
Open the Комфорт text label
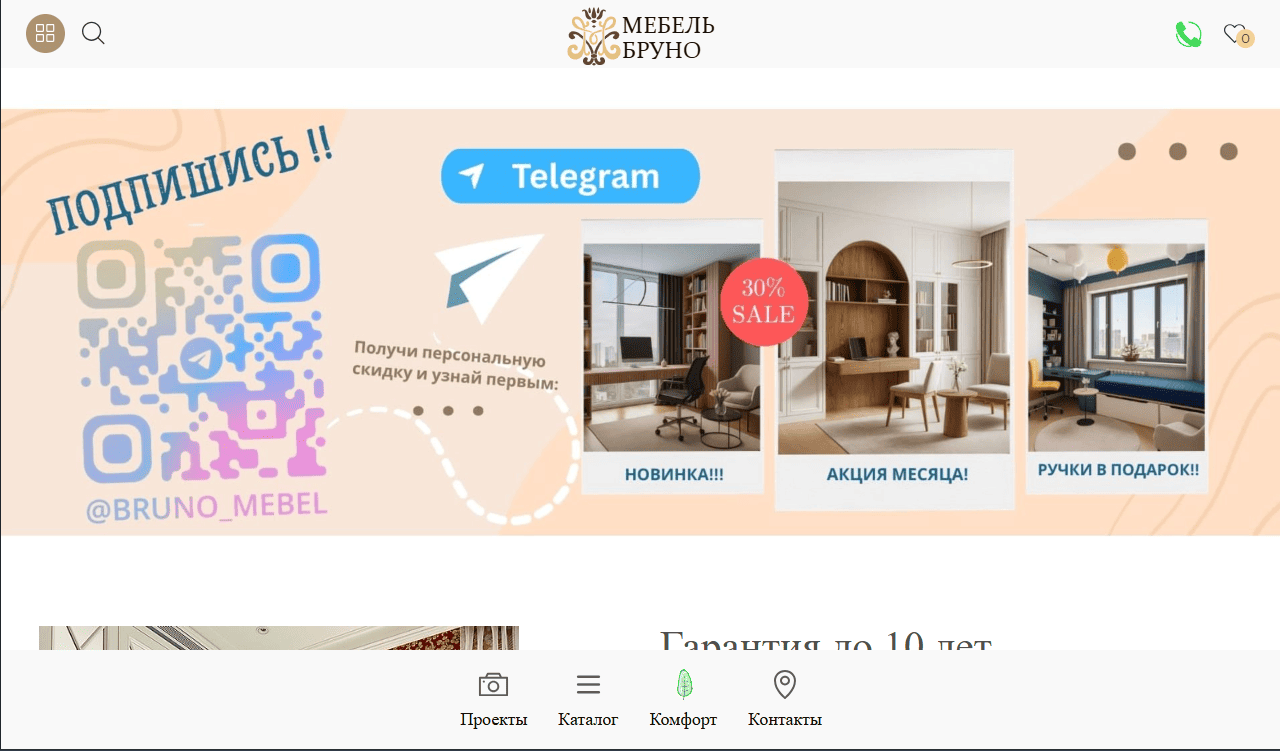pyautogui.click(x=683, y=720)
